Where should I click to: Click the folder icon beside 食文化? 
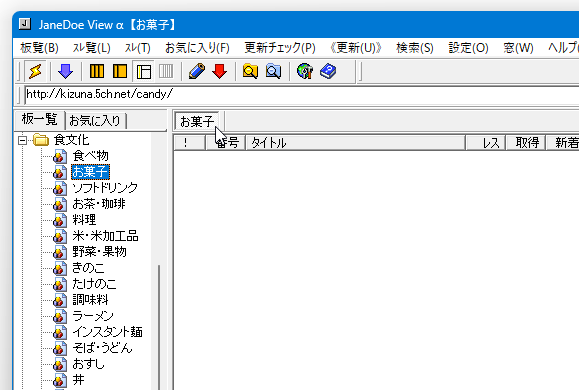pyautogui.click(x=41, y=140)
